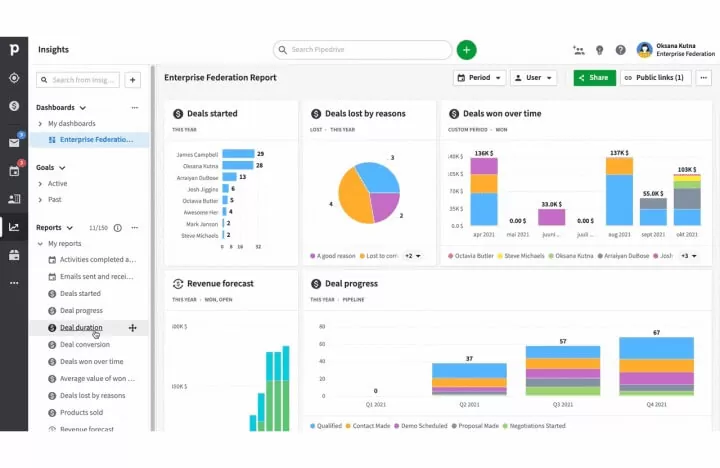Expand the +3 legend dropdown in Deals won
Screen dimensions: 720x468
pyautogui.click(x=688, y=256)
